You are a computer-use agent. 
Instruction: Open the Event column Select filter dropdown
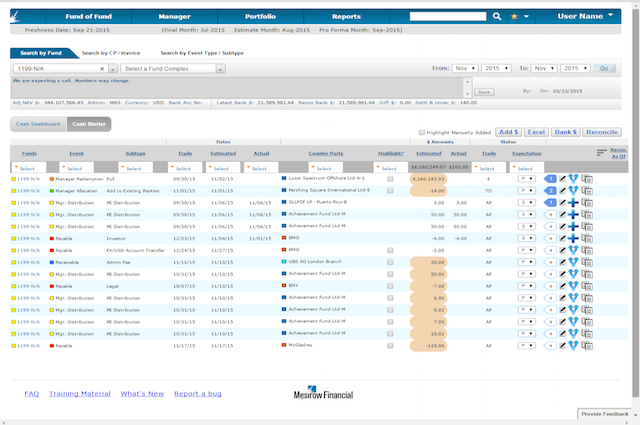coord(77,167)
